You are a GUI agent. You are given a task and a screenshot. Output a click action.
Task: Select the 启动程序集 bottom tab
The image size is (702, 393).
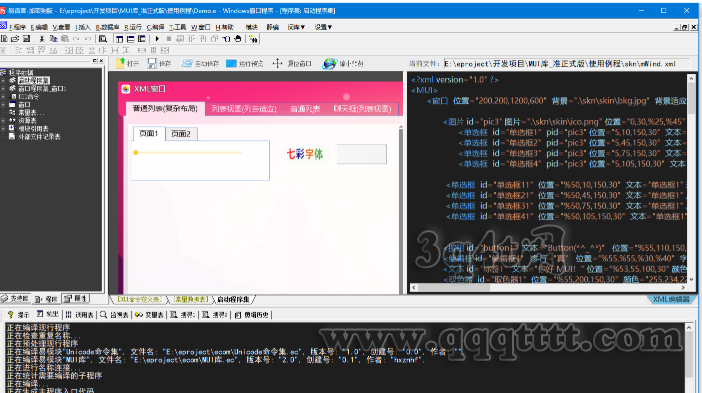[x=233, y=299]
